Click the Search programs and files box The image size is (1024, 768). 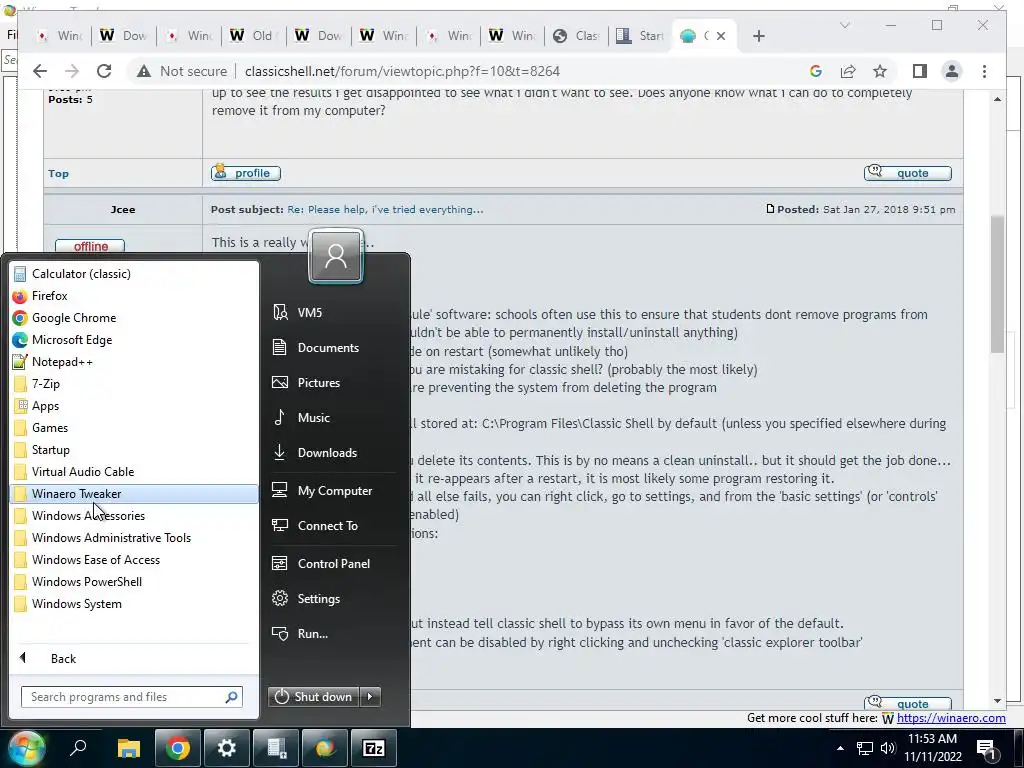(x=123, y=697)
